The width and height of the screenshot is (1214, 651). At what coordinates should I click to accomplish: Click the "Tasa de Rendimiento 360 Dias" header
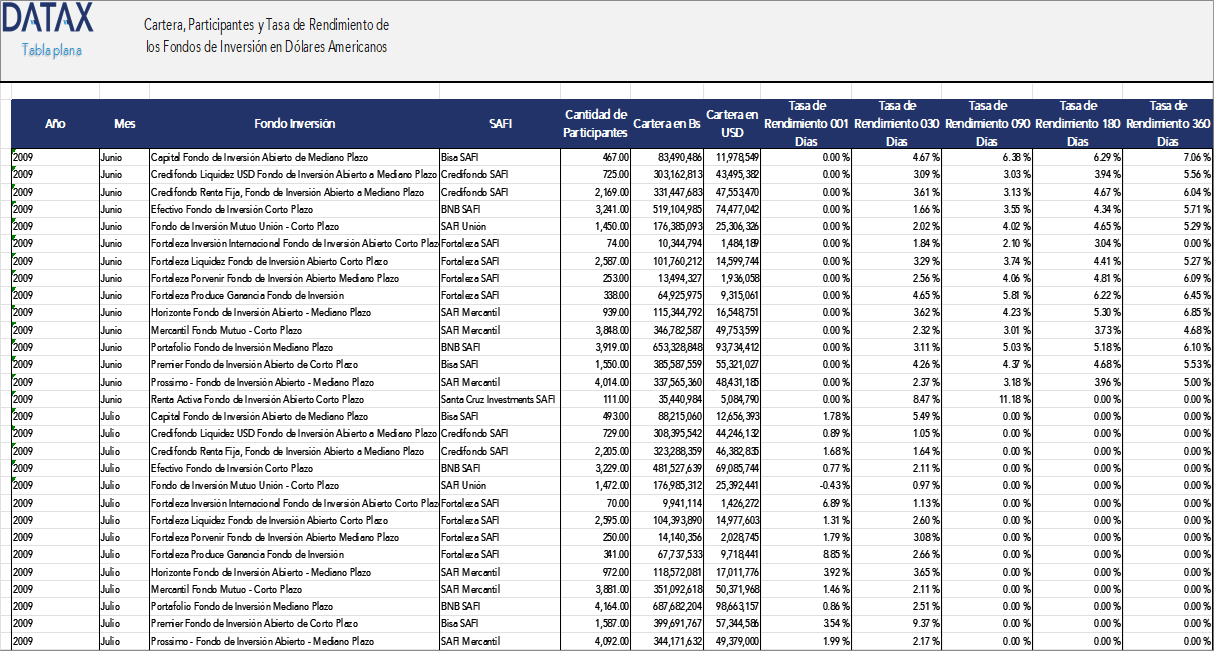[x=1167, y=123]
